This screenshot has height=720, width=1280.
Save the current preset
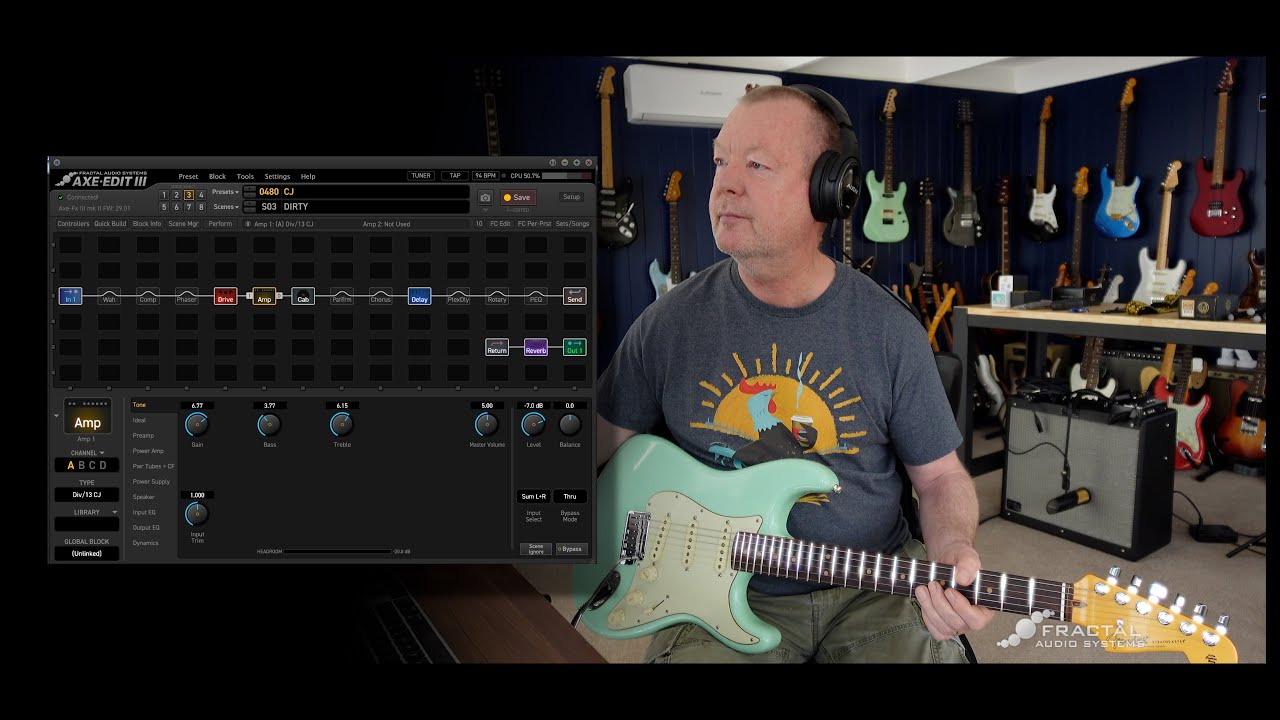[x=518, y=197]
